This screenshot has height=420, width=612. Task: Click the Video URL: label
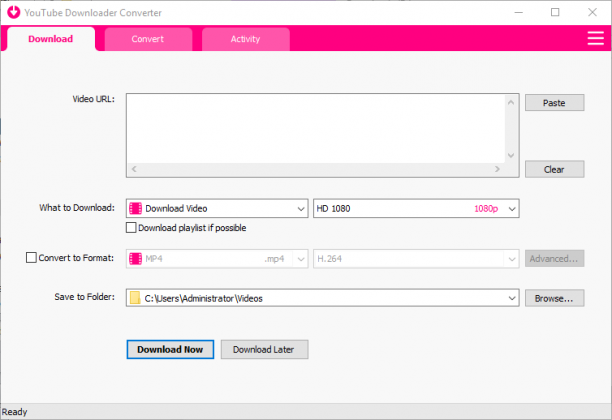tap(94, 99)
